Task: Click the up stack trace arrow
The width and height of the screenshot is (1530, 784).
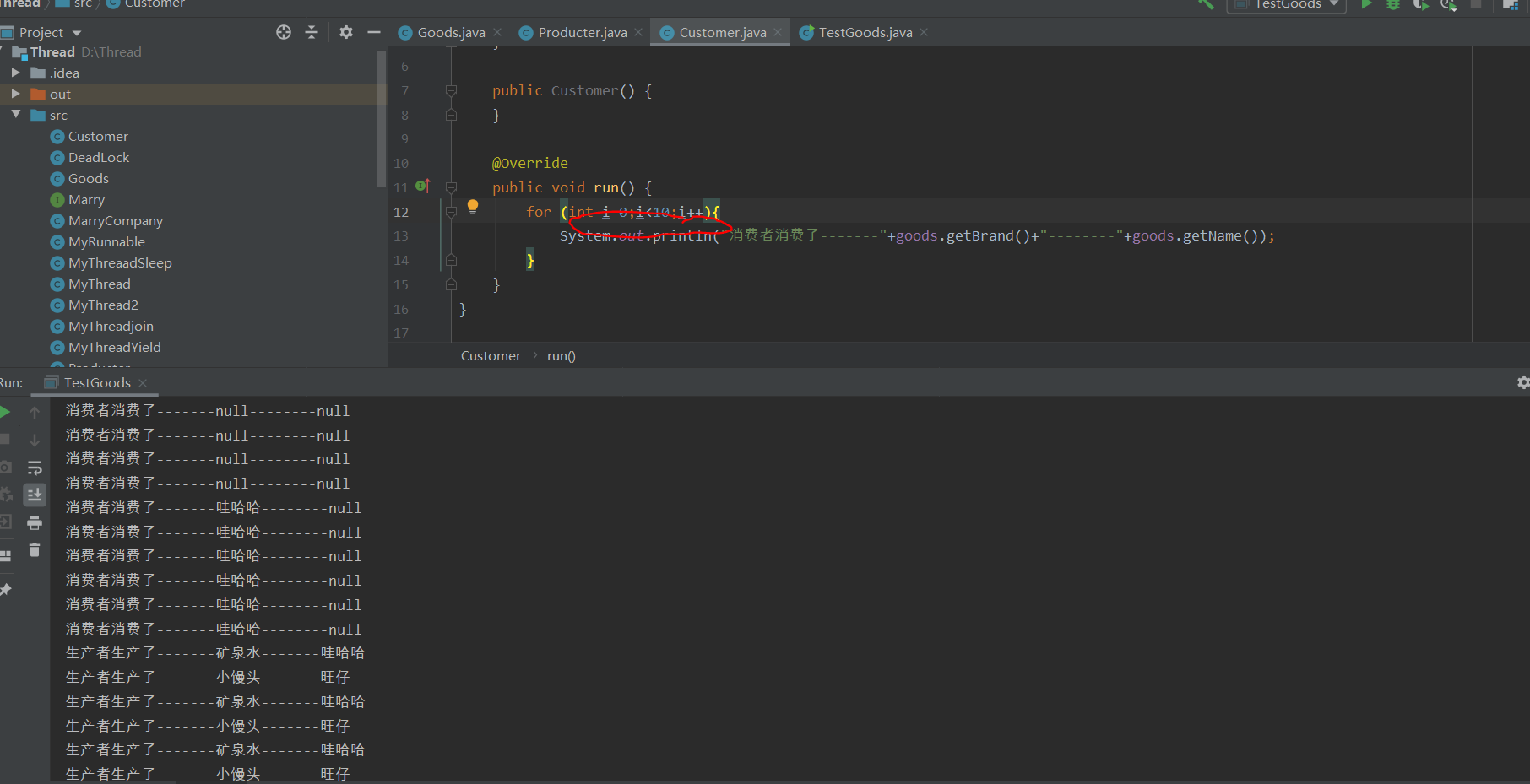Action: [35, 413]
